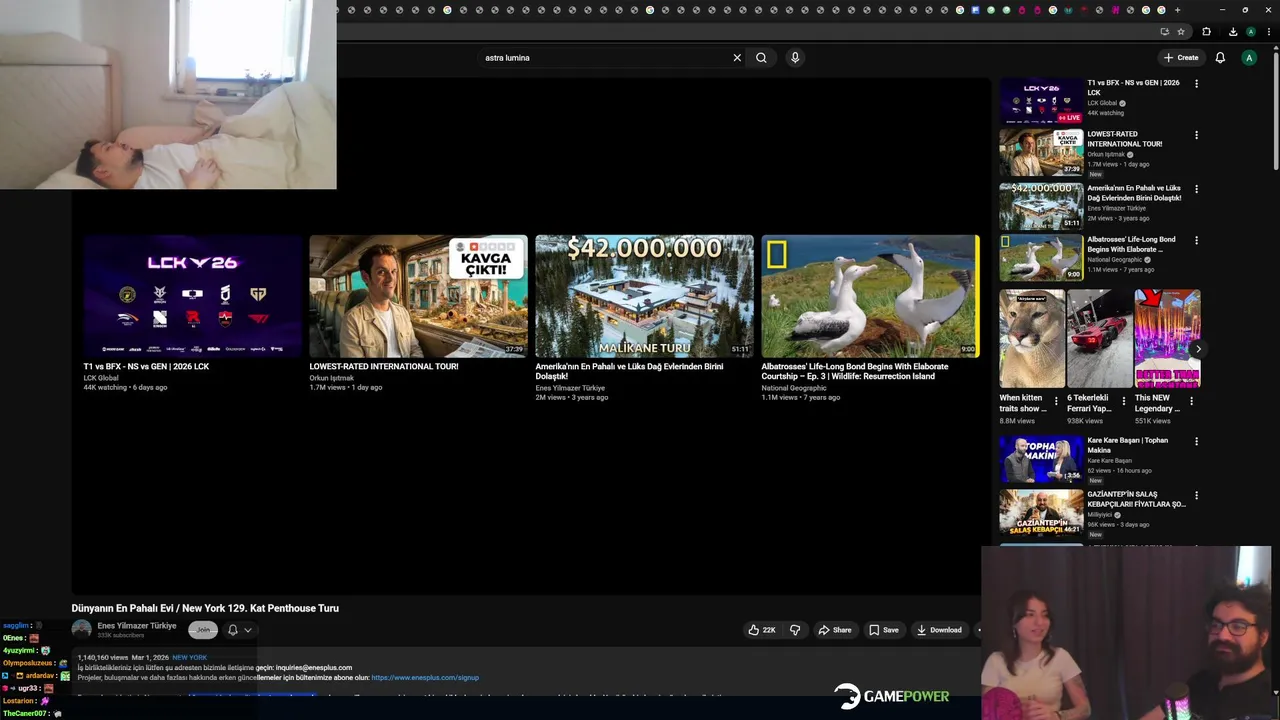Open options for Albatrosses' sidebar video

[1196, 241]
